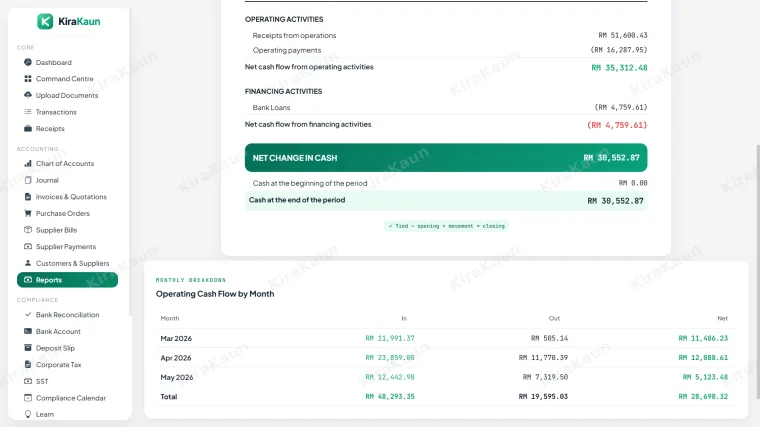
Task: Click the page vertical scrollbar
Action: tap(758, 271)
